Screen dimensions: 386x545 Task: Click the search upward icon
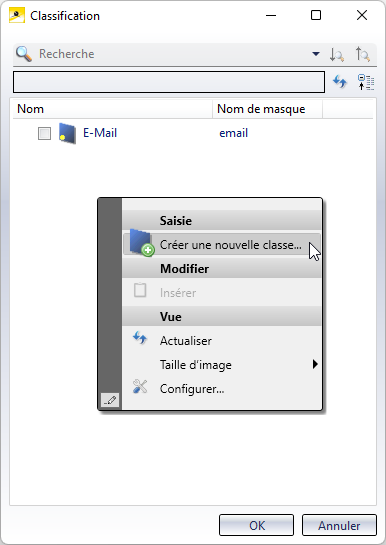(363, 54)
